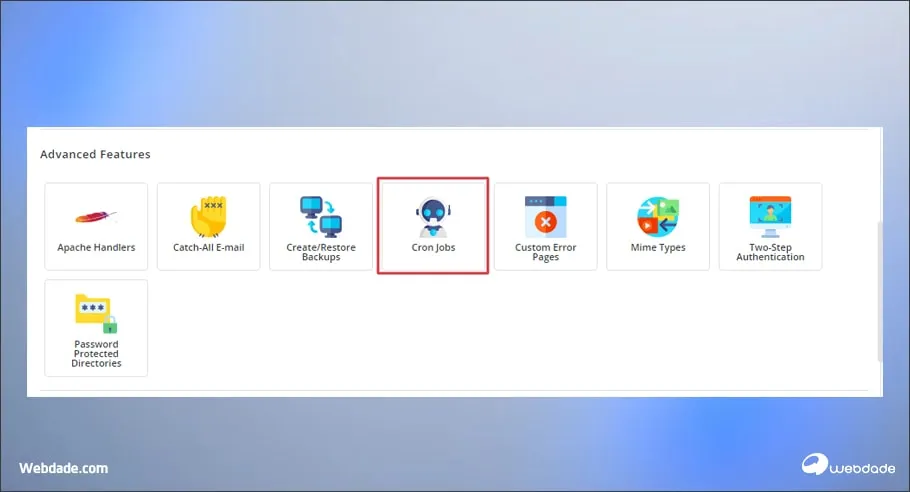The image size is (910, 492).
Task: Click the Password Protected Directories folder icon
Action: pos(96,312)
